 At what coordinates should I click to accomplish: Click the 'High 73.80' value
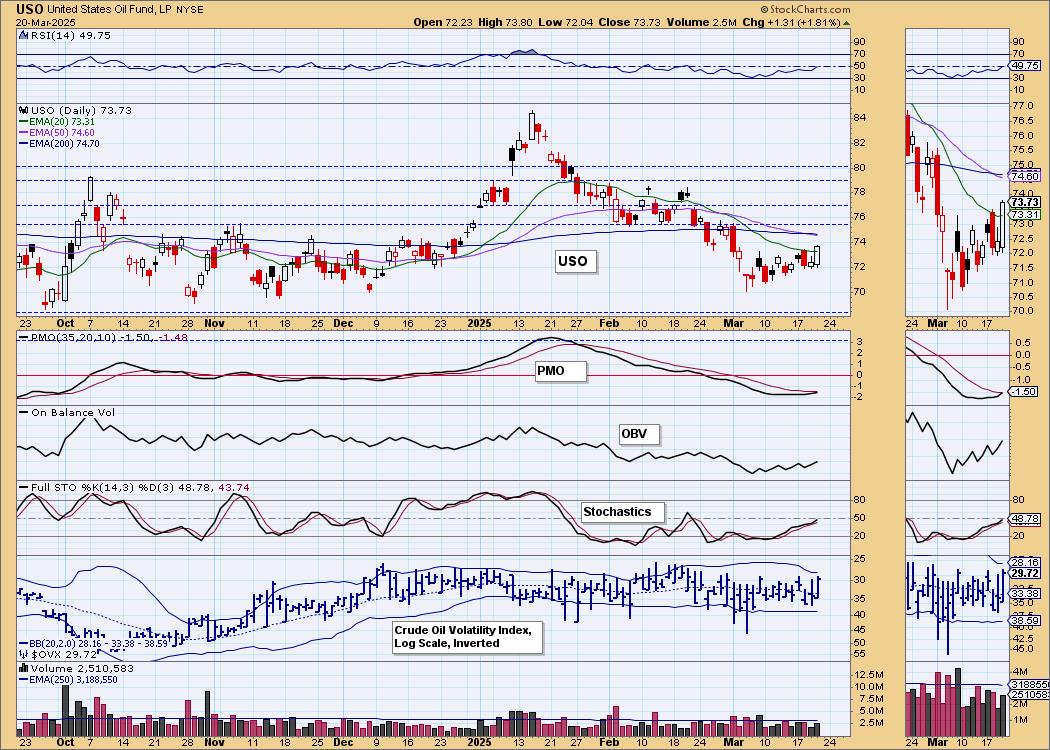[x=506, y=22]
